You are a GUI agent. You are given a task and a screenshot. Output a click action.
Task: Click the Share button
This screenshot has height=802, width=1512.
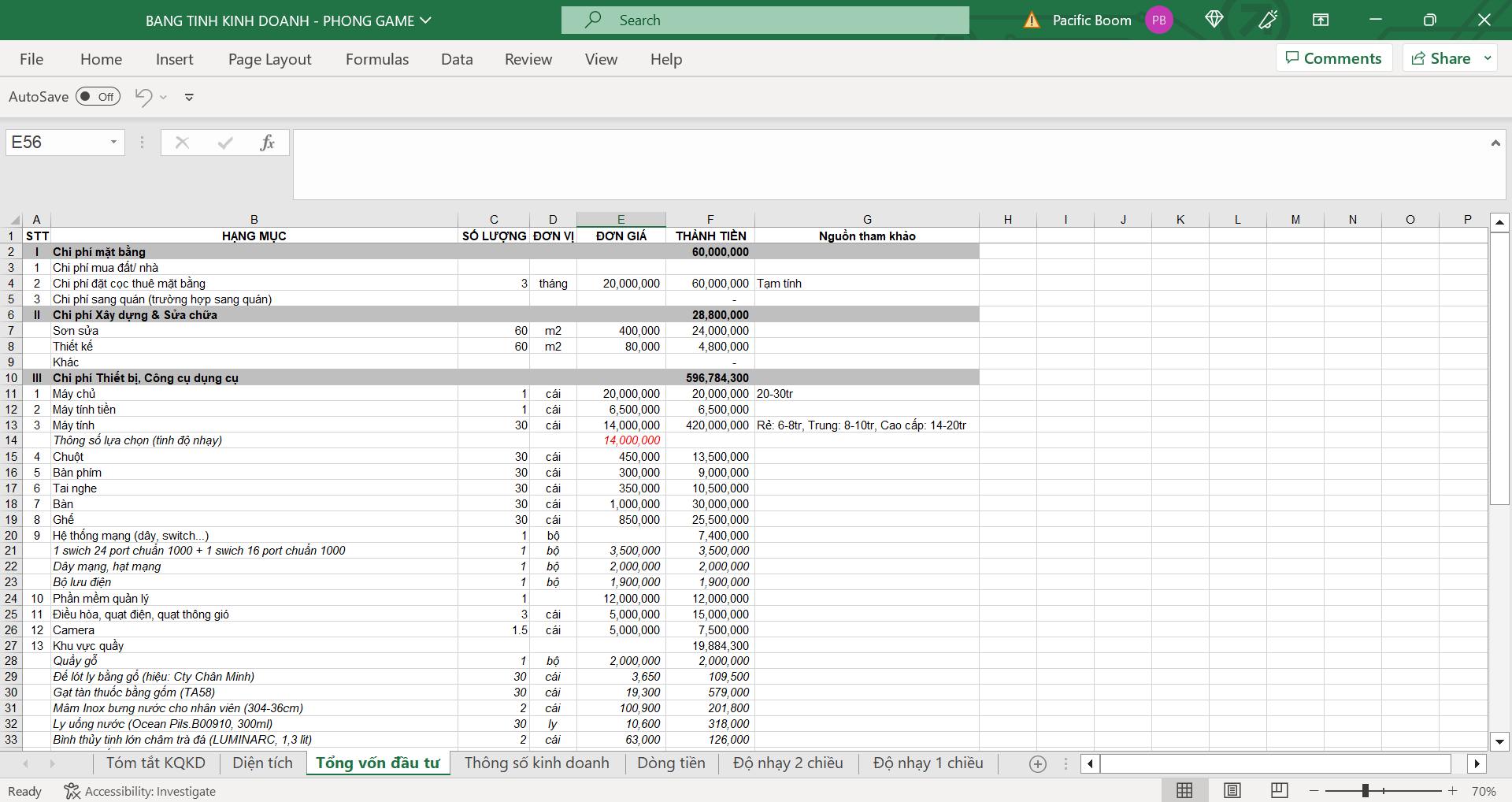1441,58
